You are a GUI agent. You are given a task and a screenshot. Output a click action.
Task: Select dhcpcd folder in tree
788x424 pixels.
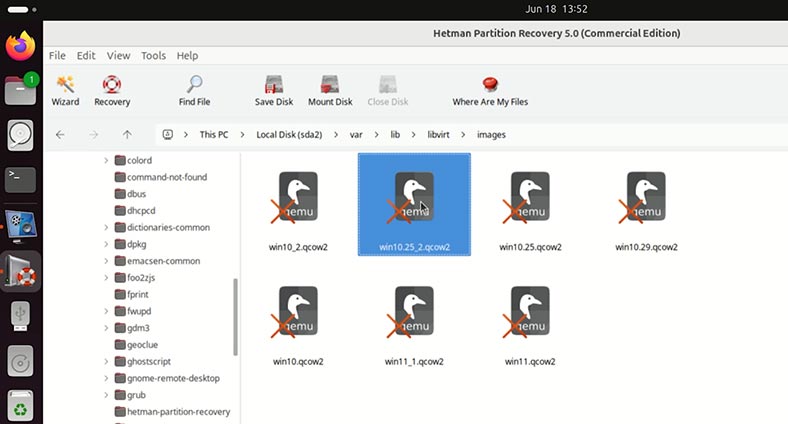coord(135,210)
